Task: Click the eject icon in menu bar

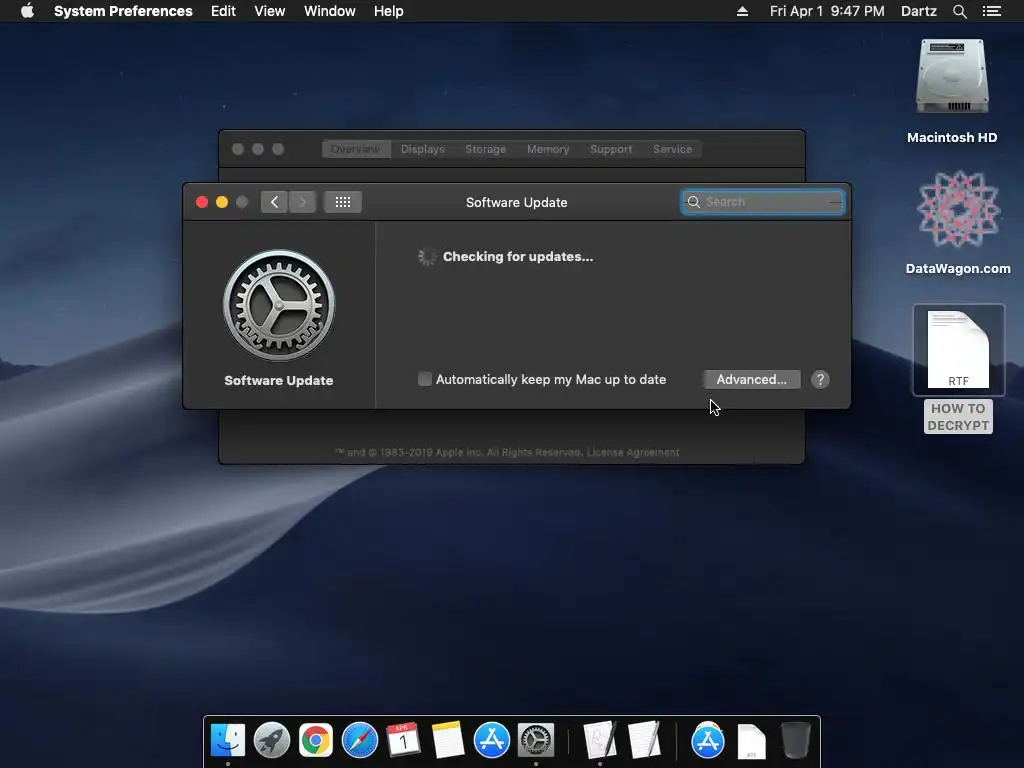Action: [743, 11]
